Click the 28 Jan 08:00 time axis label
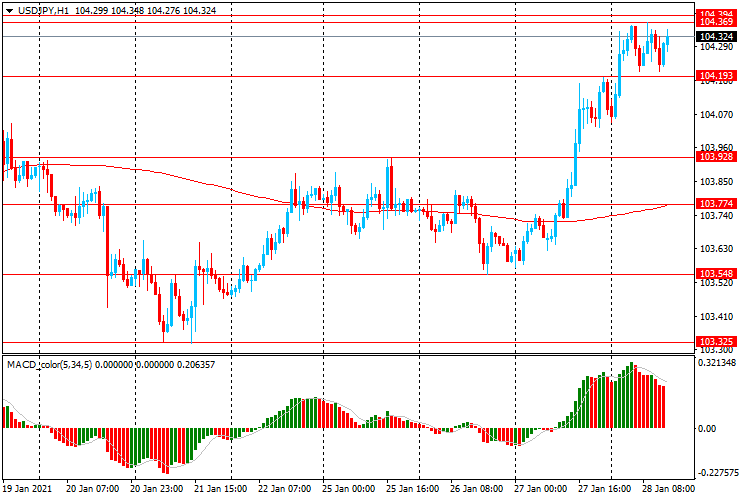The image size is (740, 500). tap(668, 488)
